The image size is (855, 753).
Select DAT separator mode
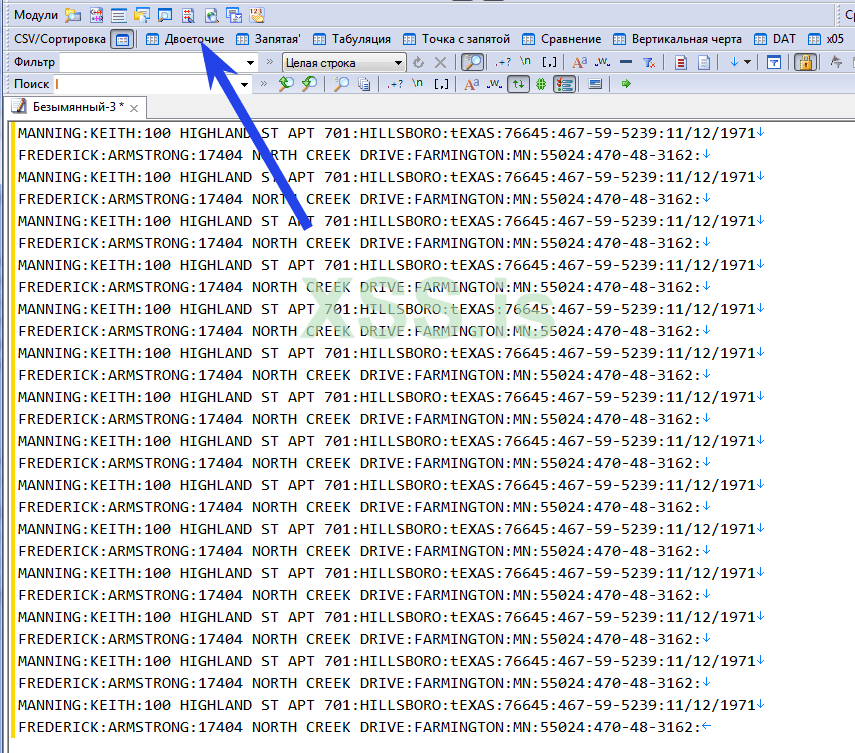[775, 39]
